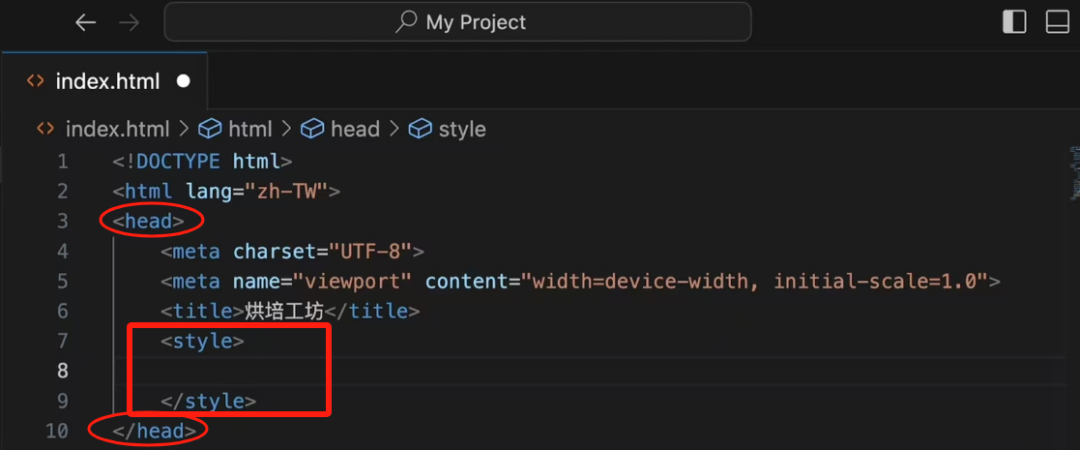1080x450 pixels.
Task: Open the index.html breadcrumb dropdown
Action: point(116,129)
